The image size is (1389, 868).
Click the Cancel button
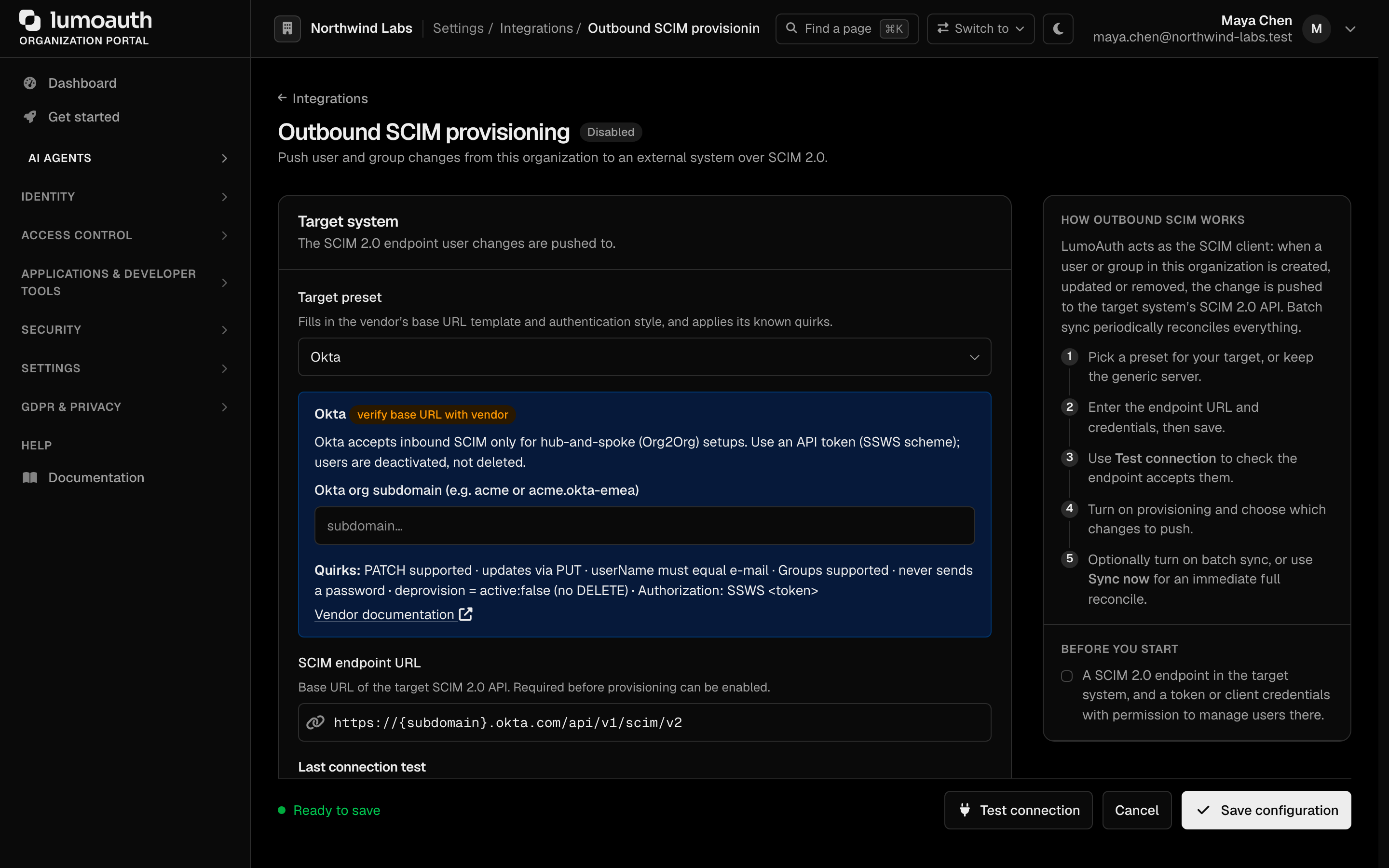[1136, 810]
